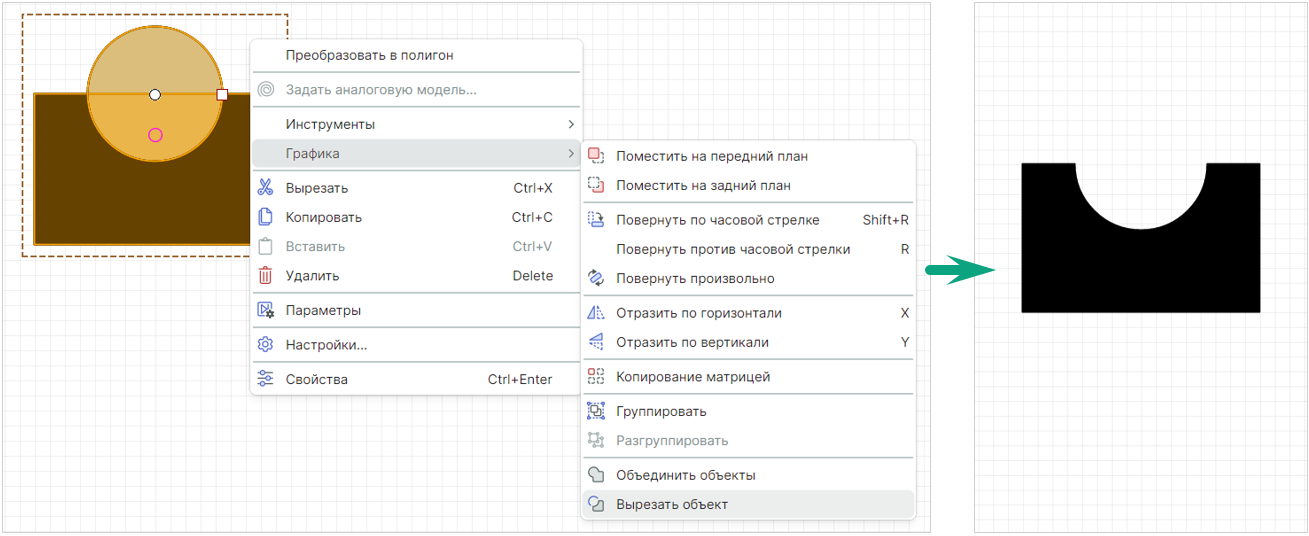The width and height of the screenshot is (1309, 536).
Task: Expand the Инструменты submenu arrow
Action: coord(571,125)
